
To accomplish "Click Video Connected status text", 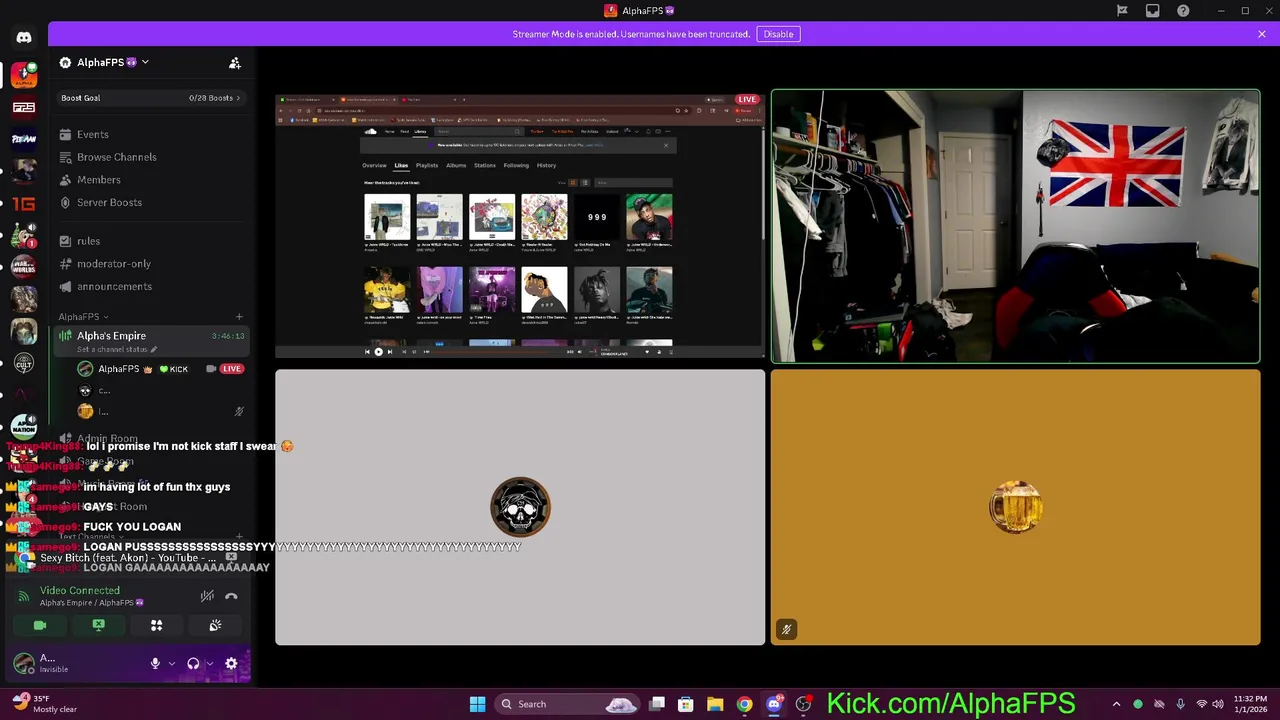I will (x=80, y=591).
